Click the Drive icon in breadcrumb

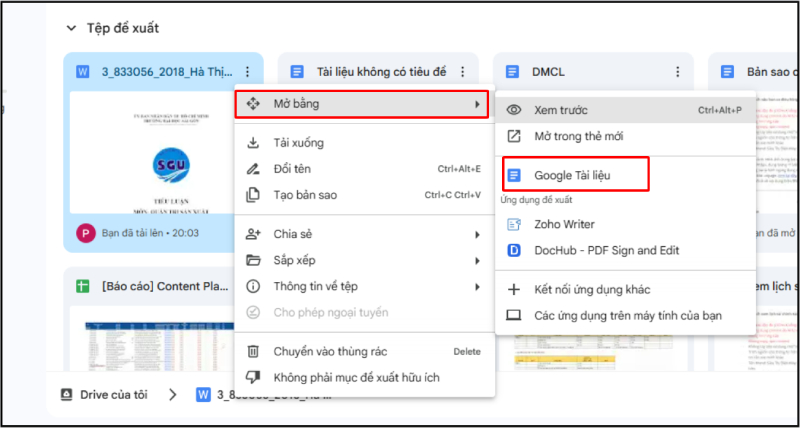pos(66,395)
